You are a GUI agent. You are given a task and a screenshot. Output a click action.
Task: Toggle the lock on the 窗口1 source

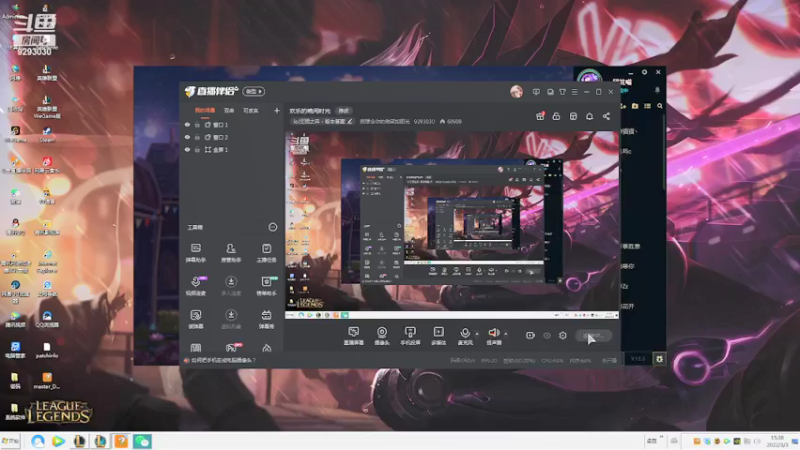(x=197, y=124)
